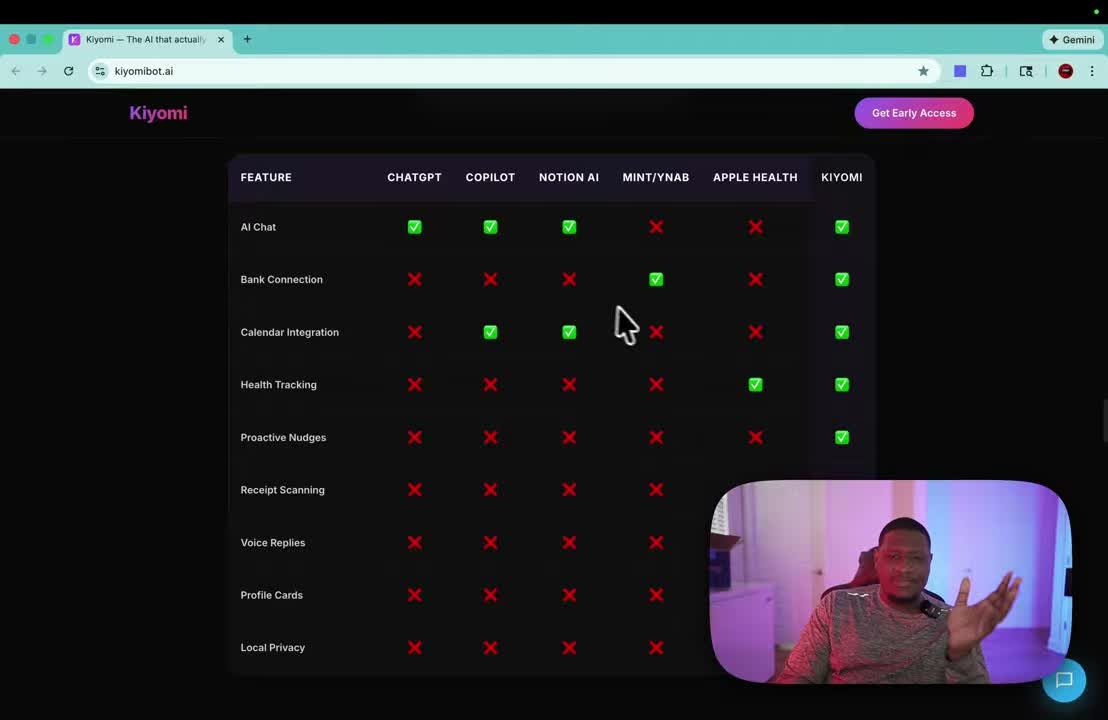Image resolution: width=1108 pixels, height=720 pixels.
Task: Click Apple Health's red X for Proactive Nudges
Action: (x=755, y=437)
